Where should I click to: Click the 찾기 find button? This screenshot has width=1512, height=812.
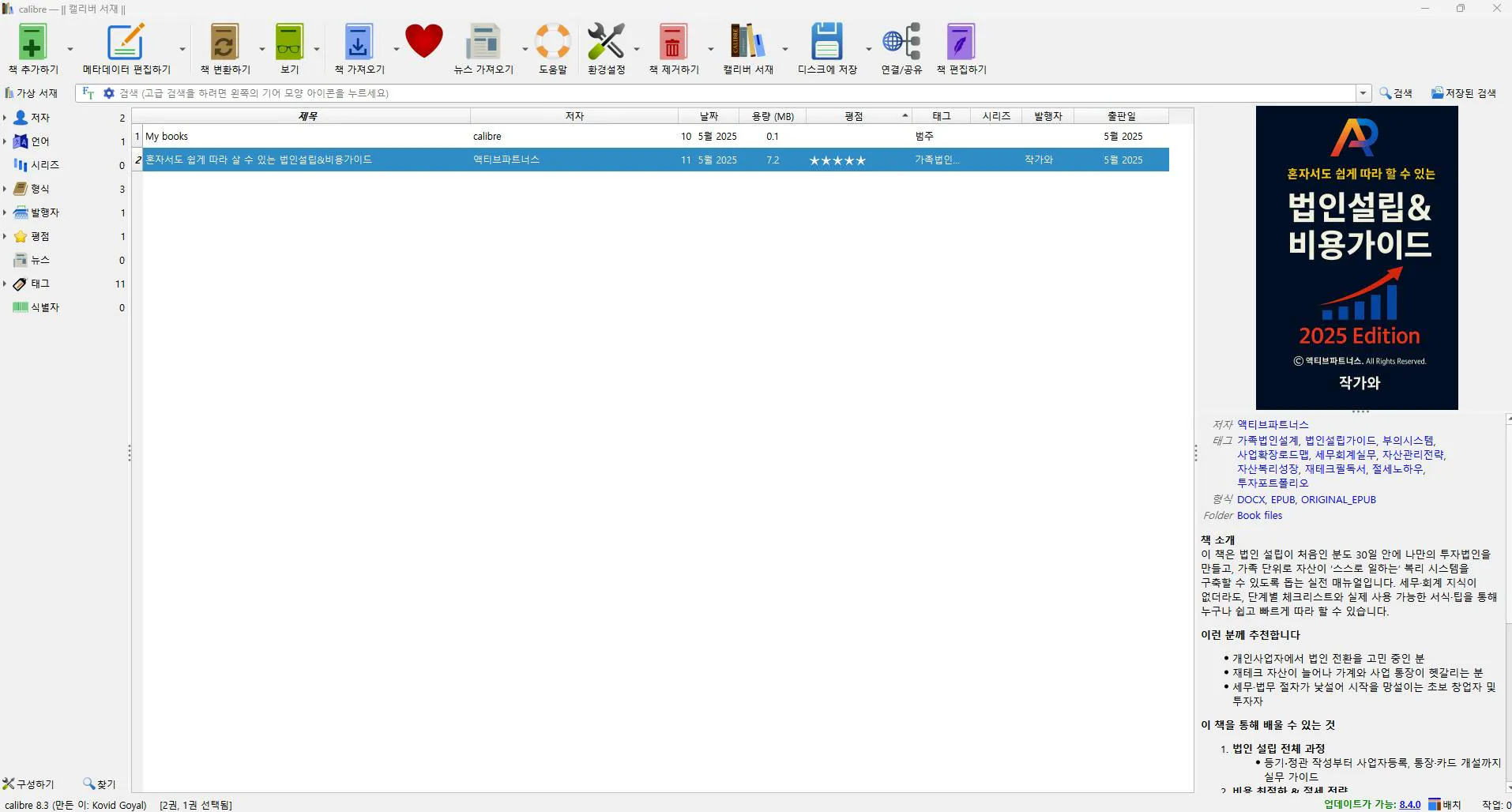pyautogui.click(x=100, y=784)
